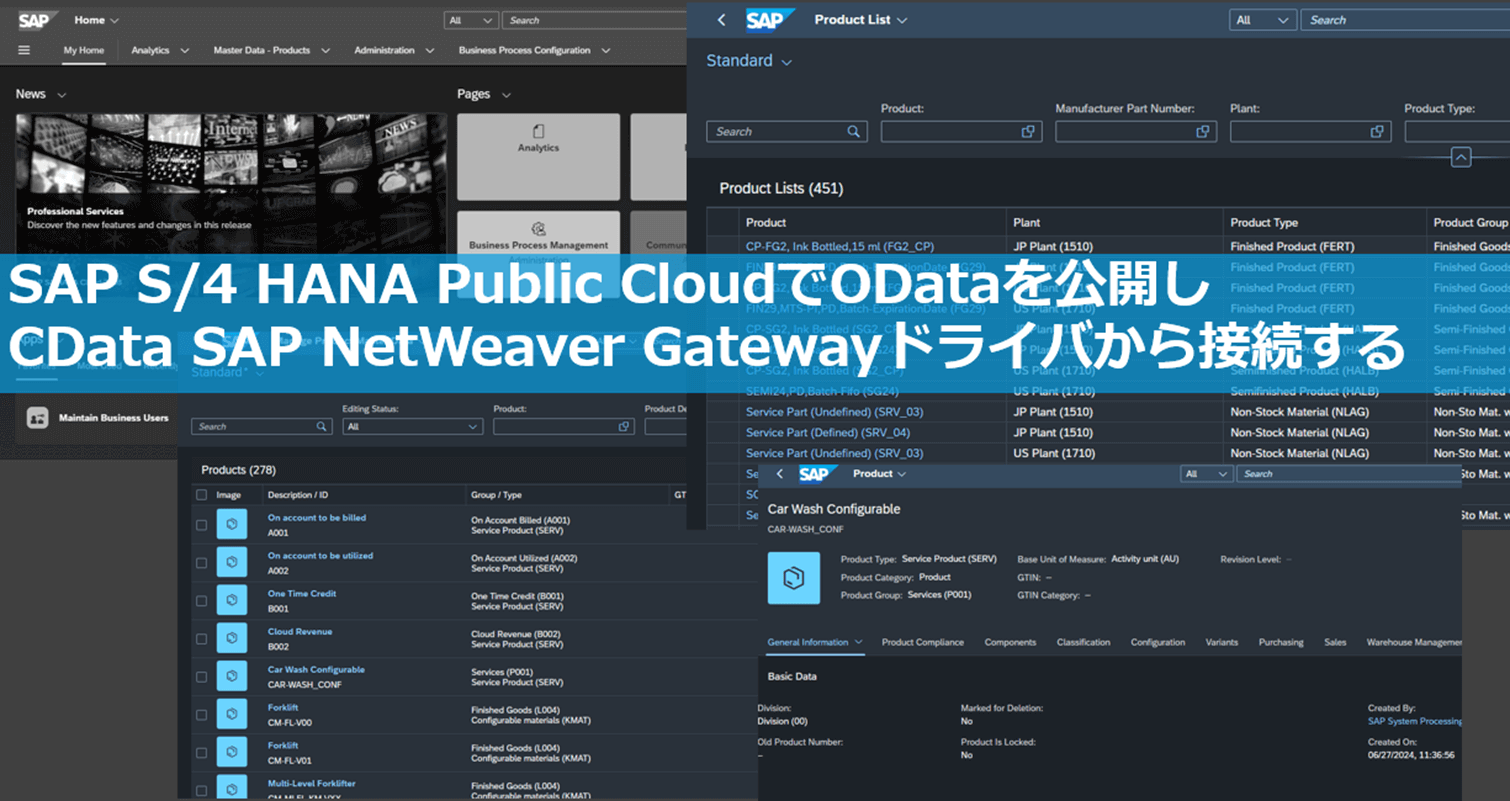Screen dimensions: 1510x801
Task: Click the SAP logo in the Product List window
Action: coord(770,20)
